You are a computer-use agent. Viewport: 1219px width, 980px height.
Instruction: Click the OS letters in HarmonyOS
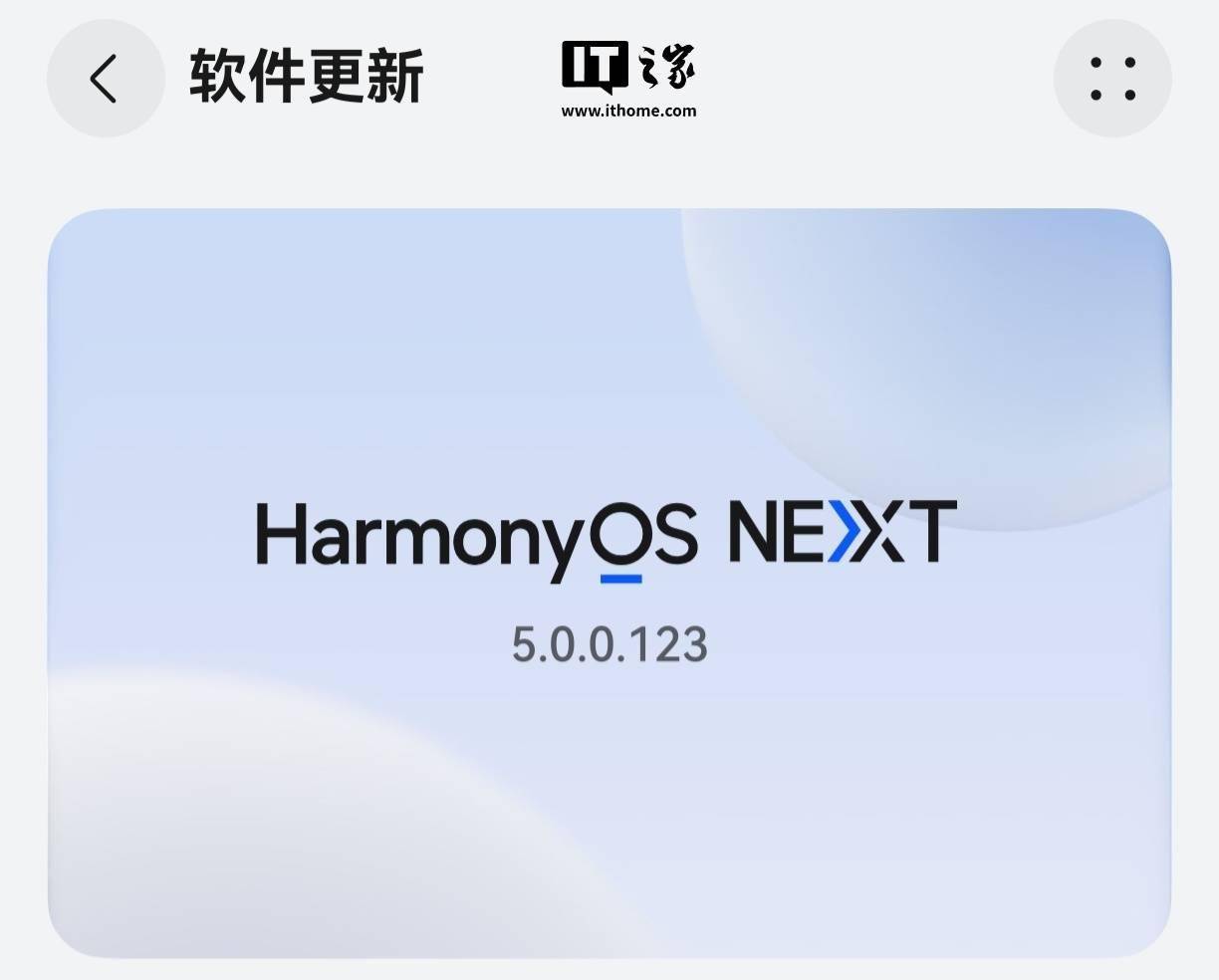tap(642, 534)
